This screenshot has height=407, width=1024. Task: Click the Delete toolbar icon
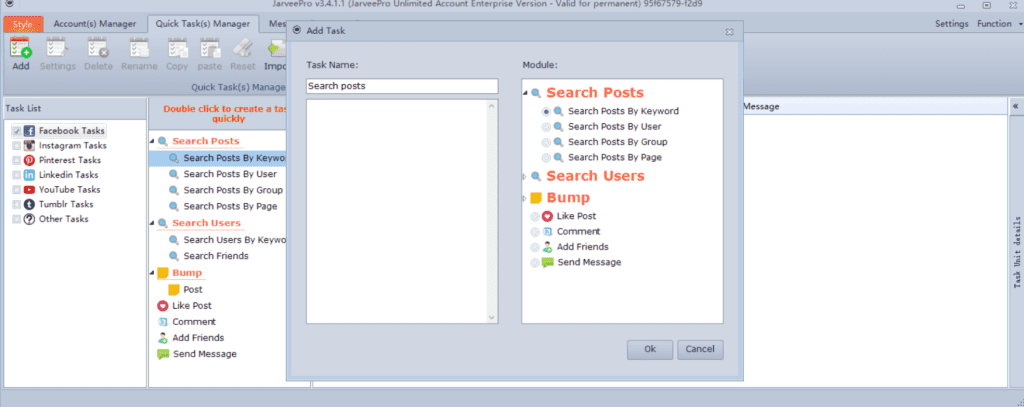click(x=98, y=48)
